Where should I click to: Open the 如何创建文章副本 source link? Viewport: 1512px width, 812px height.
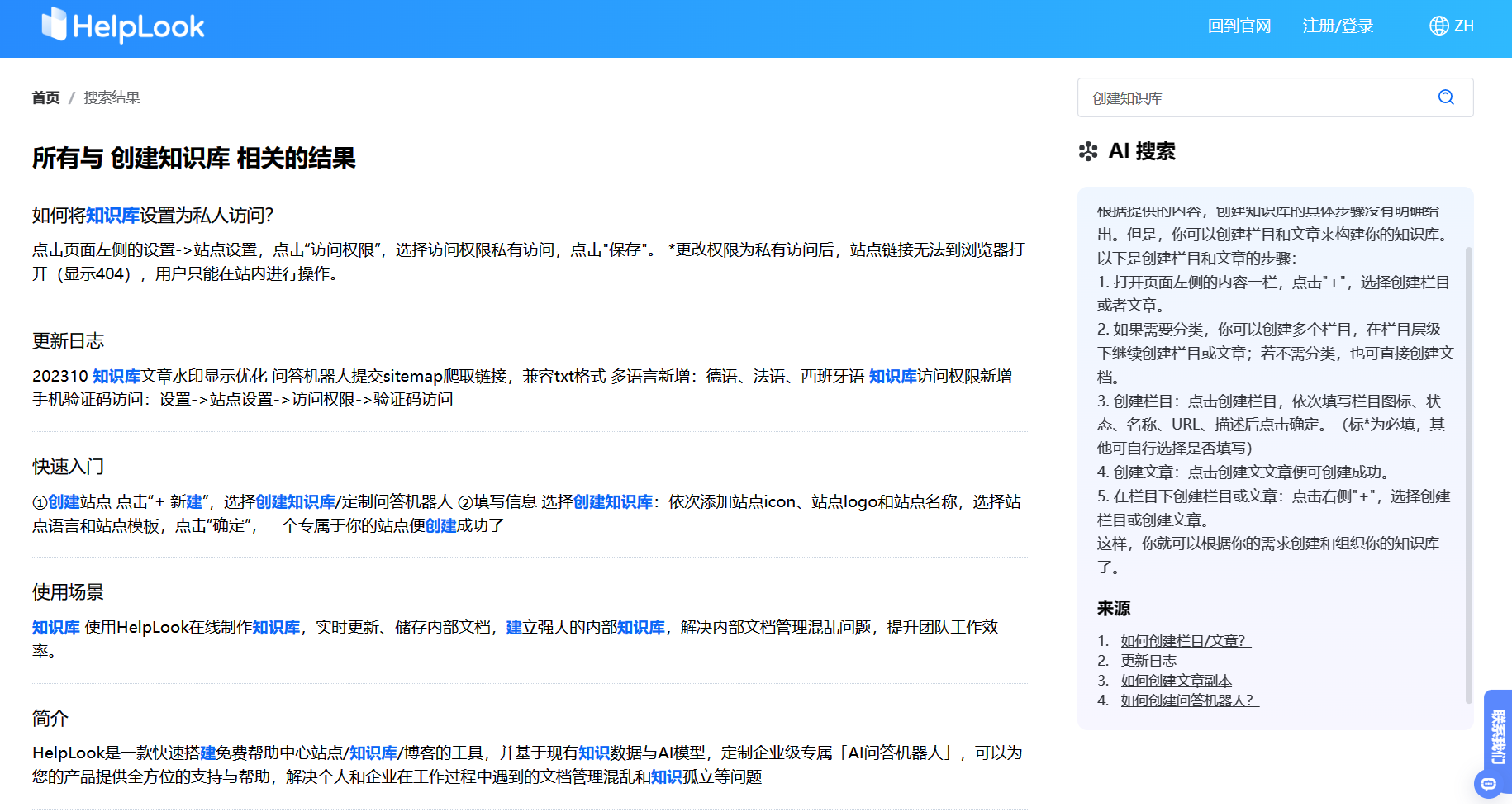coord(1176,680)
